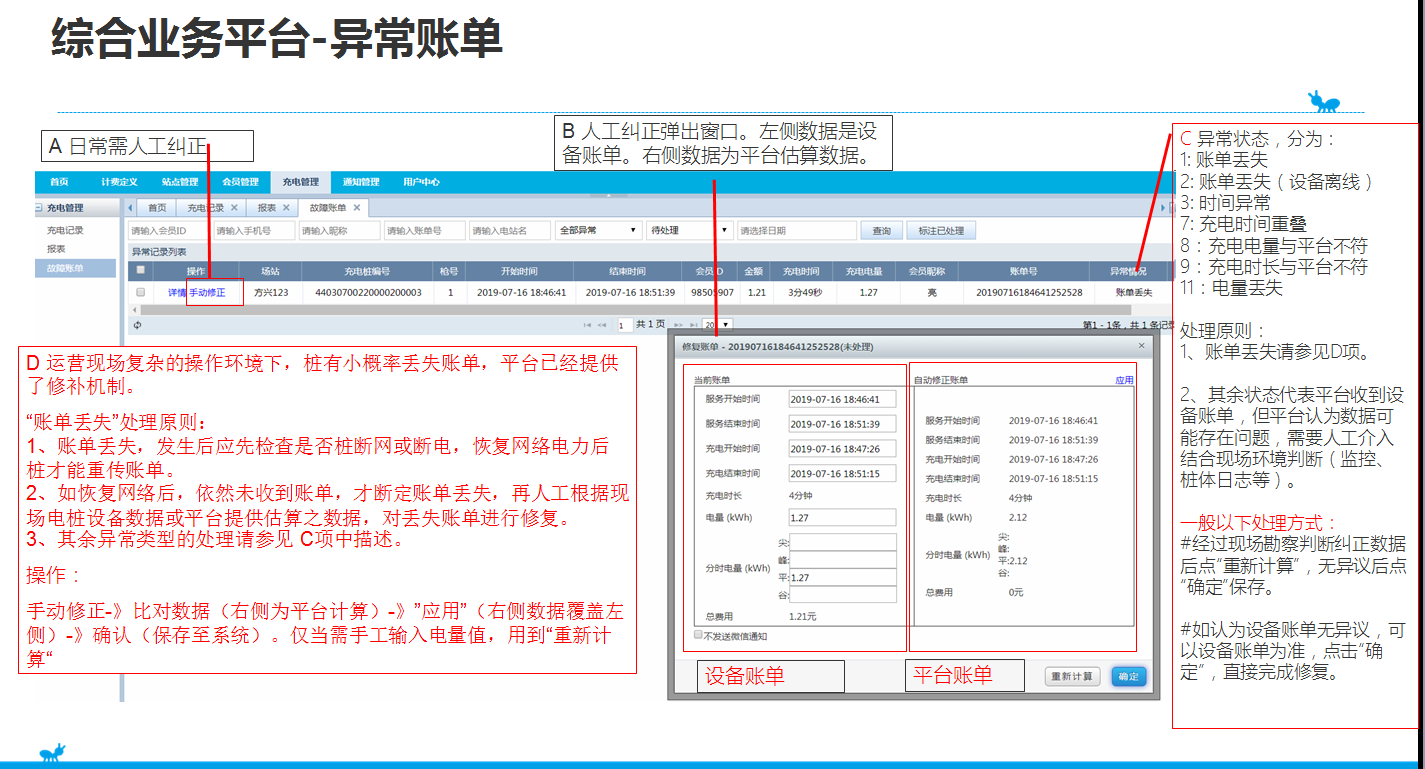Close the 报表 tab with its × icon
This screenshot has height=769, width=1425.
point(285,207)
